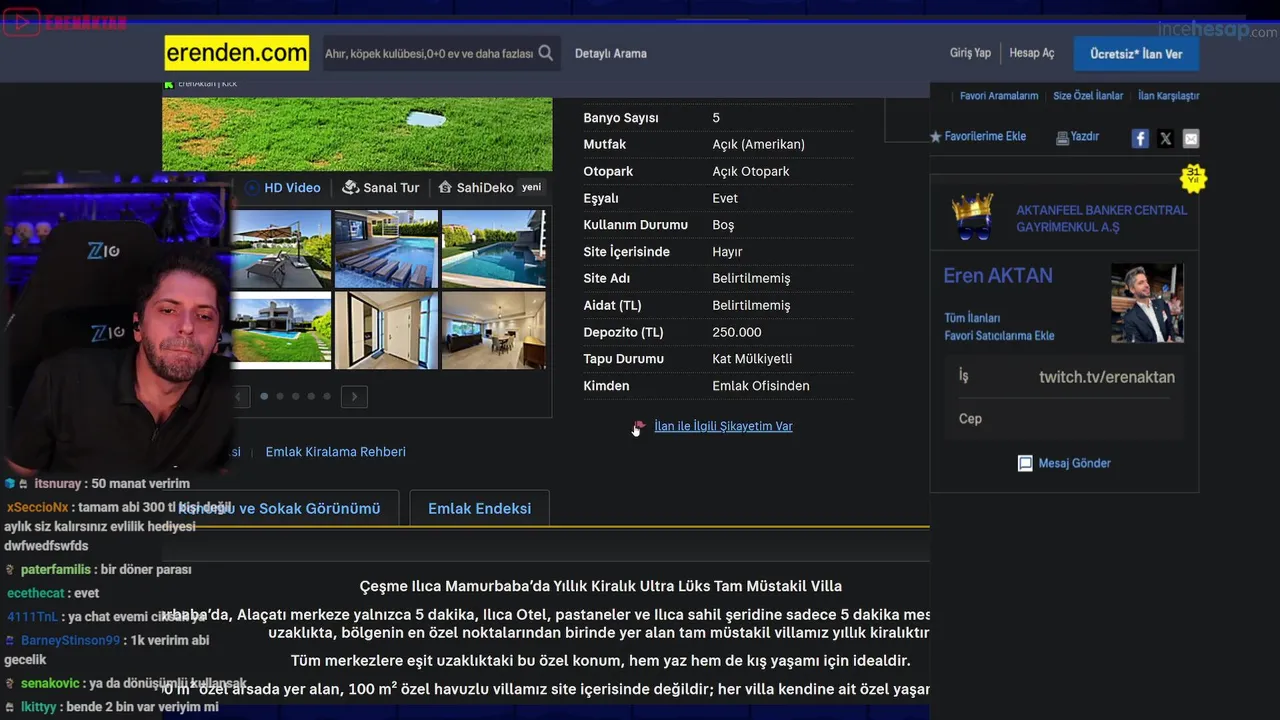
Task: Click the search magnifier icon
Action: coord(545,53)
